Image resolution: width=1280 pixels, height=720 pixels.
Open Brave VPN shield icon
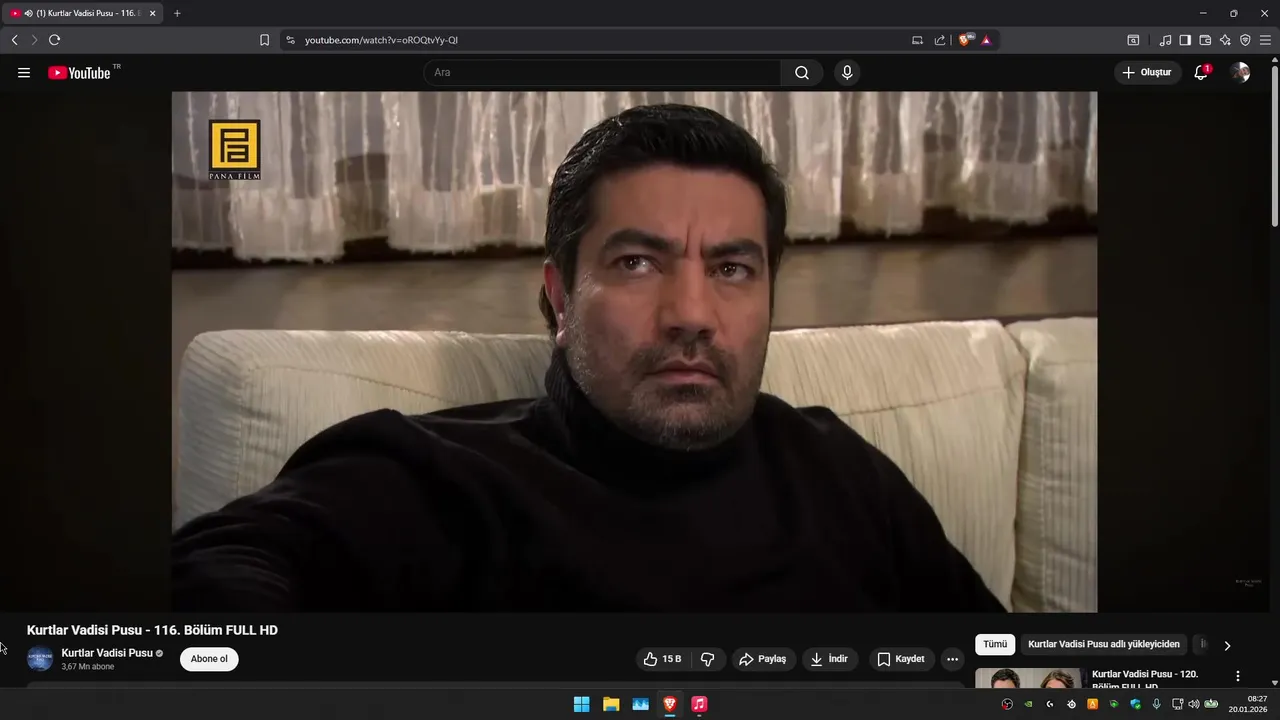[x=1245, y=40]
